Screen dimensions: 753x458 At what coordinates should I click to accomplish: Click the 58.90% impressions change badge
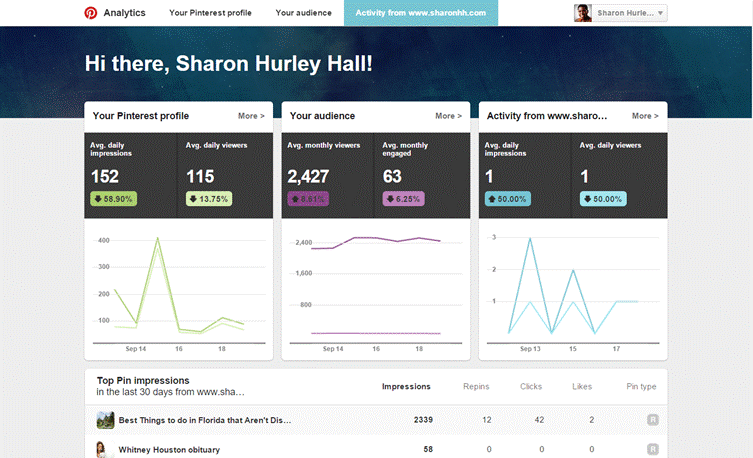click(x=115, y=199)
